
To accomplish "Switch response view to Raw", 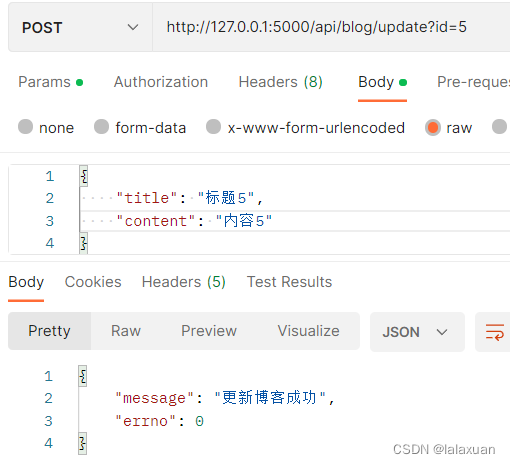I will tap(126, 331).
